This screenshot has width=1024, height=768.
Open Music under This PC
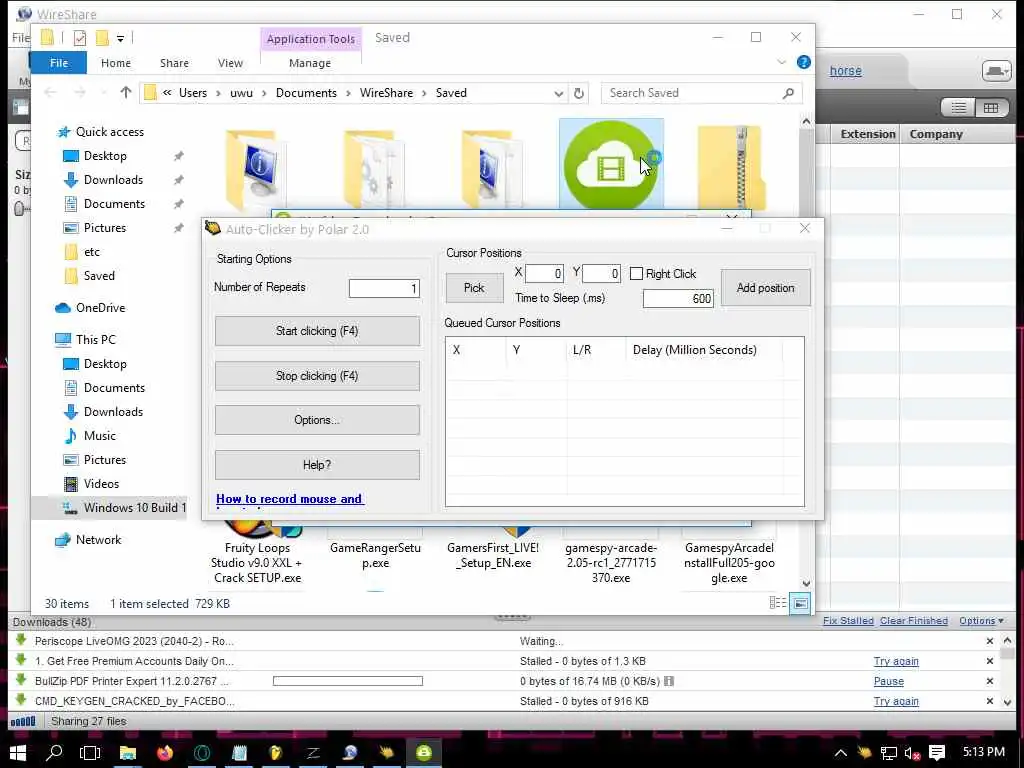coord(99,436)
